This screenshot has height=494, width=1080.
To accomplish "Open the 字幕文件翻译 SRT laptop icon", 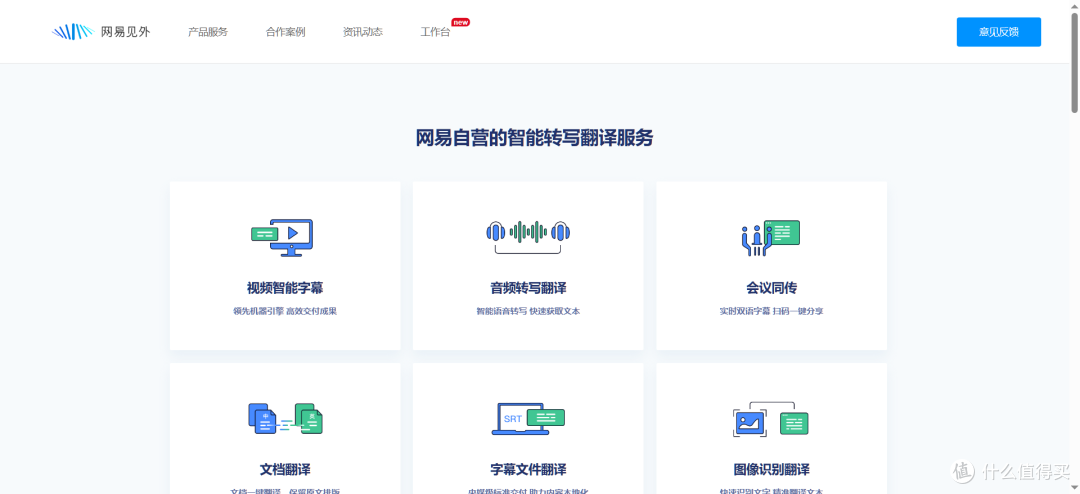I will coord(528,419).
